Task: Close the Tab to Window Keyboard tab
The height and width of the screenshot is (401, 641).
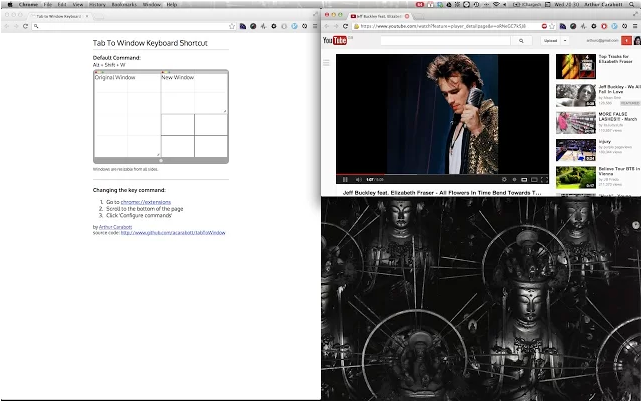Action: 87,16
